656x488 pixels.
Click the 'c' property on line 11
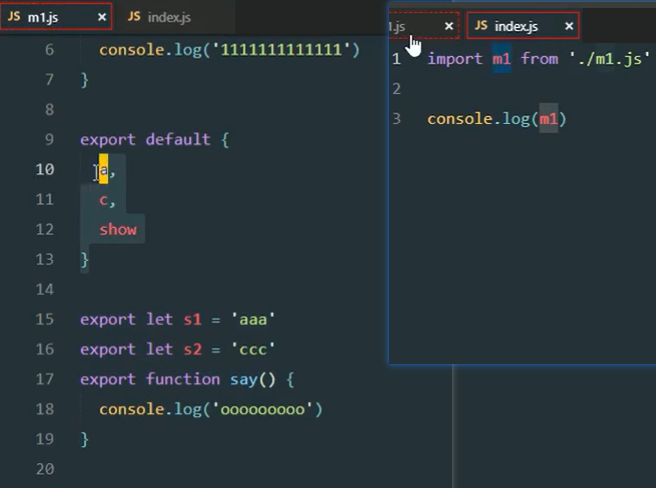103,200
